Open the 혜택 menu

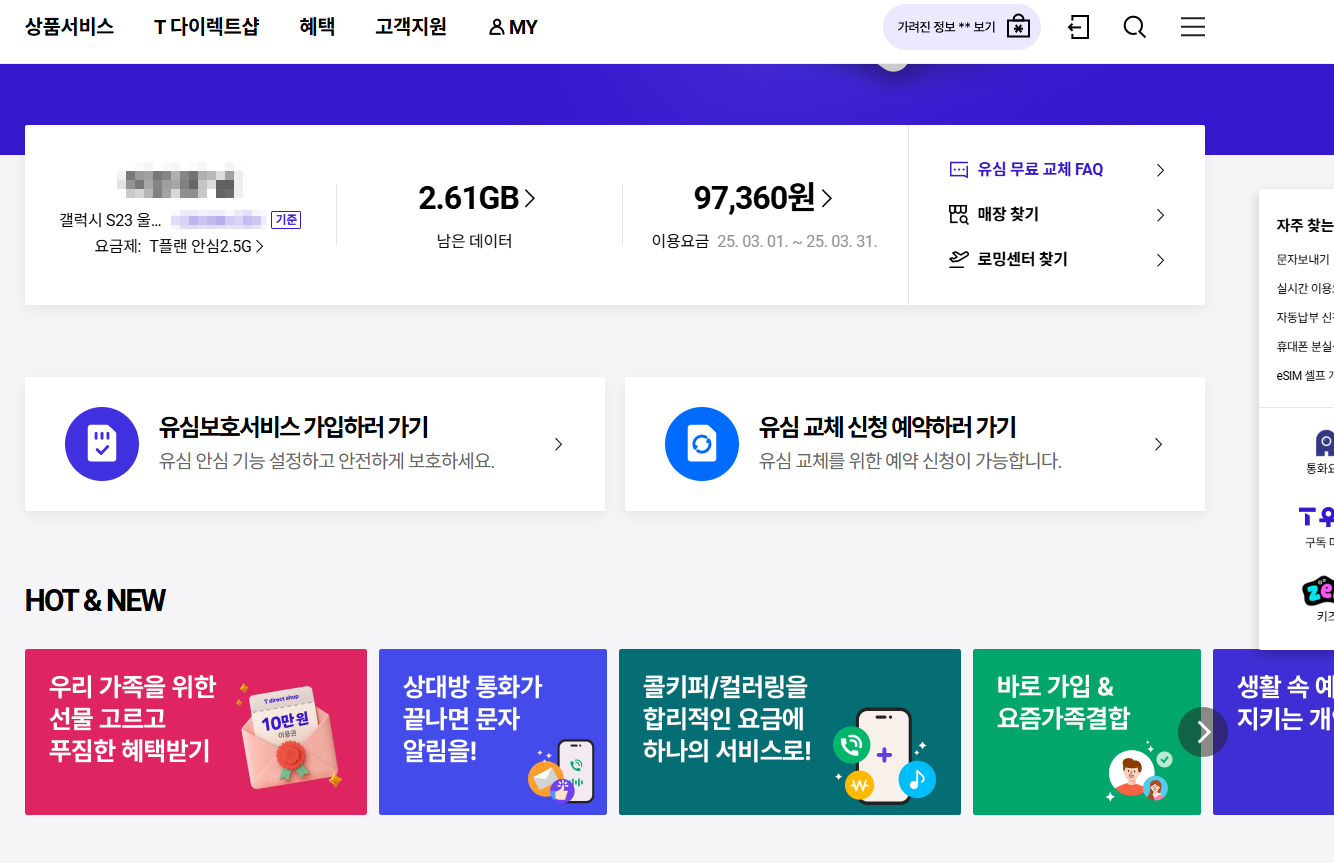[x=317, y=27]
